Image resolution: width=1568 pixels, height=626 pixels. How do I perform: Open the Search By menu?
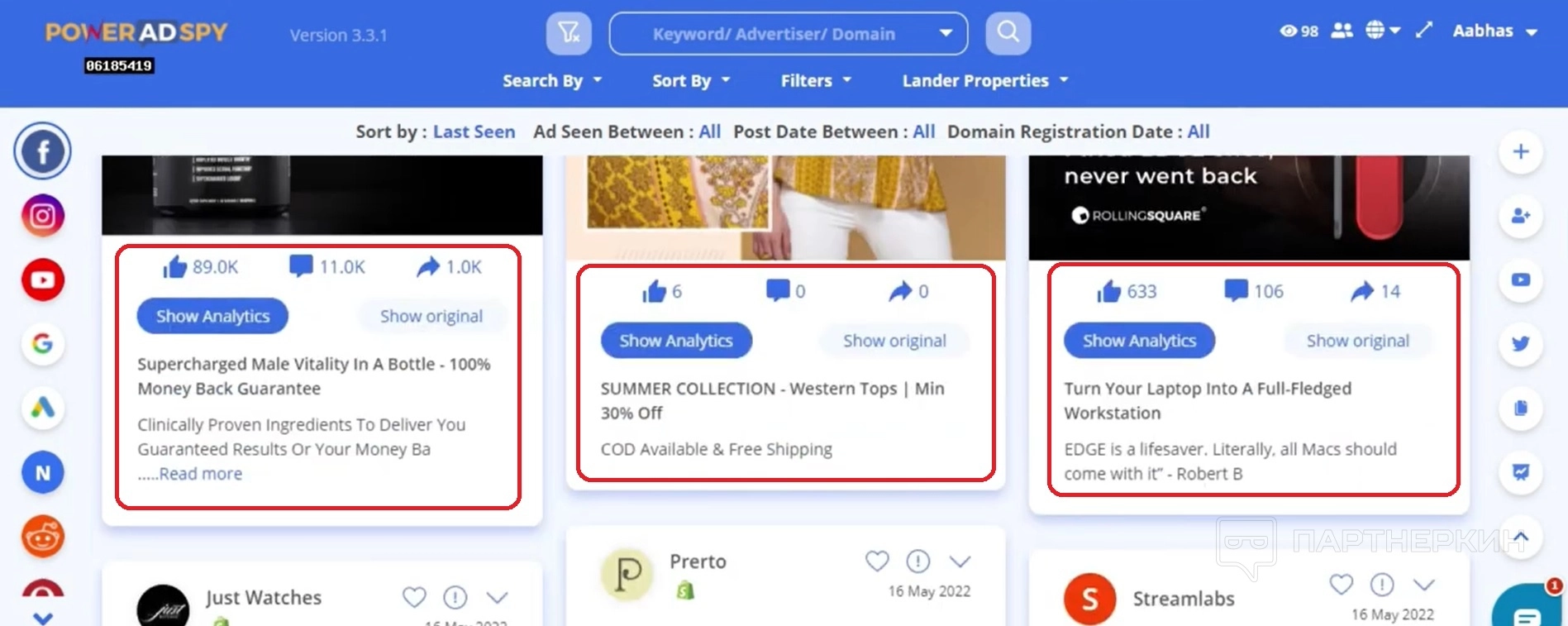coord(552,81)
